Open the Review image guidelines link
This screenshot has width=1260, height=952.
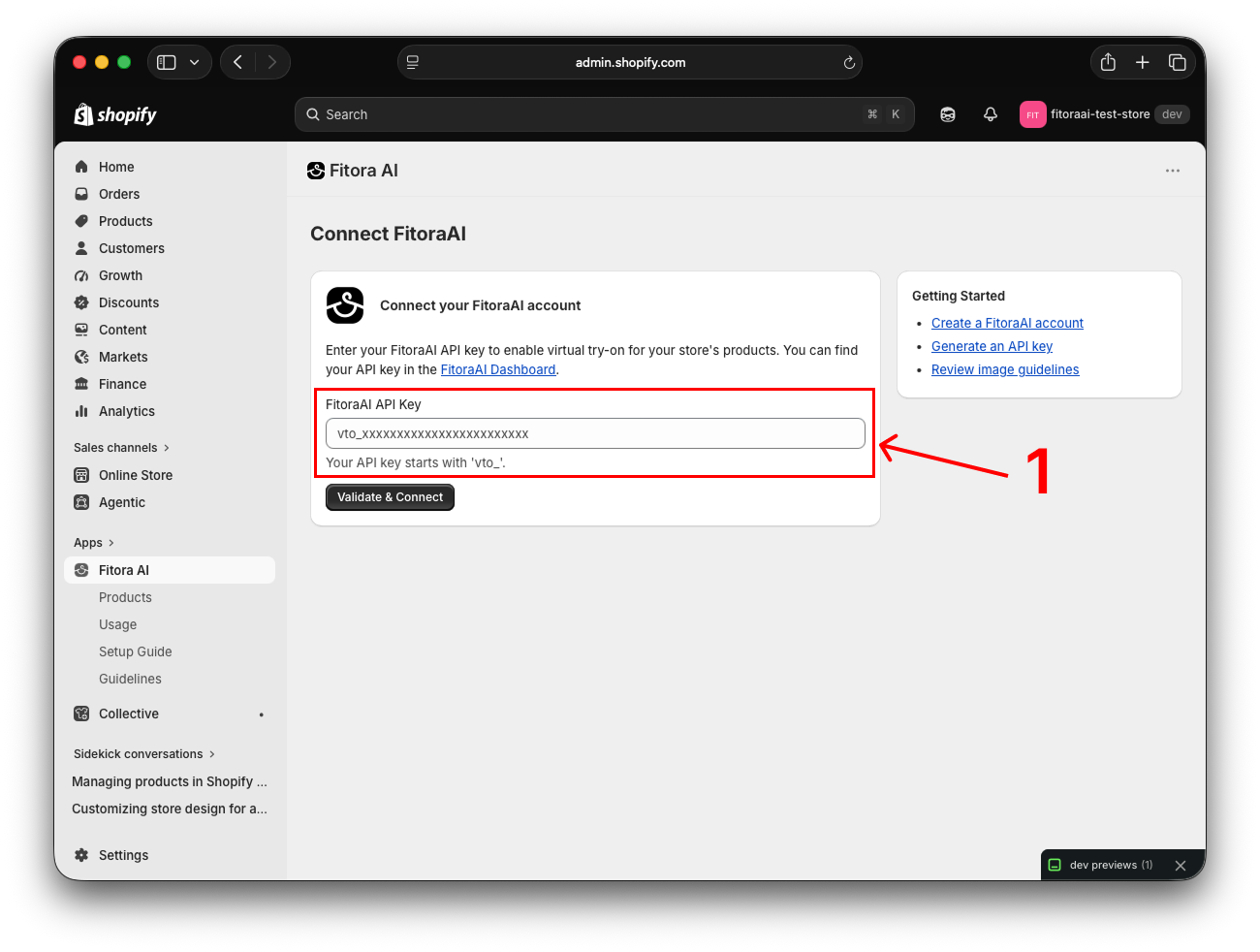(1005, 369)
